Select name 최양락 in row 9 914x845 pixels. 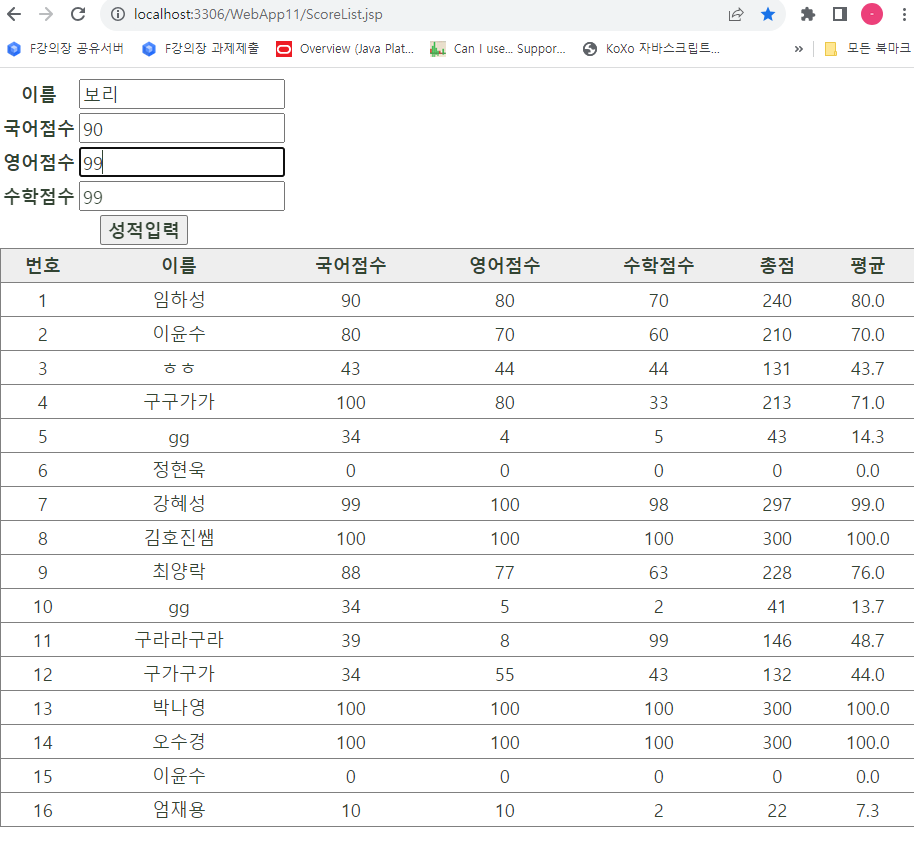(179, 572)
